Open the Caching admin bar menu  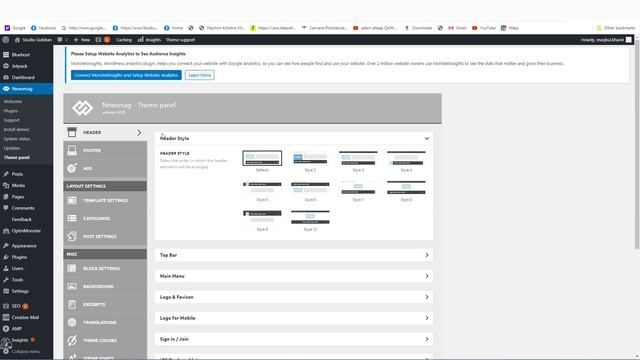point(124,40)
